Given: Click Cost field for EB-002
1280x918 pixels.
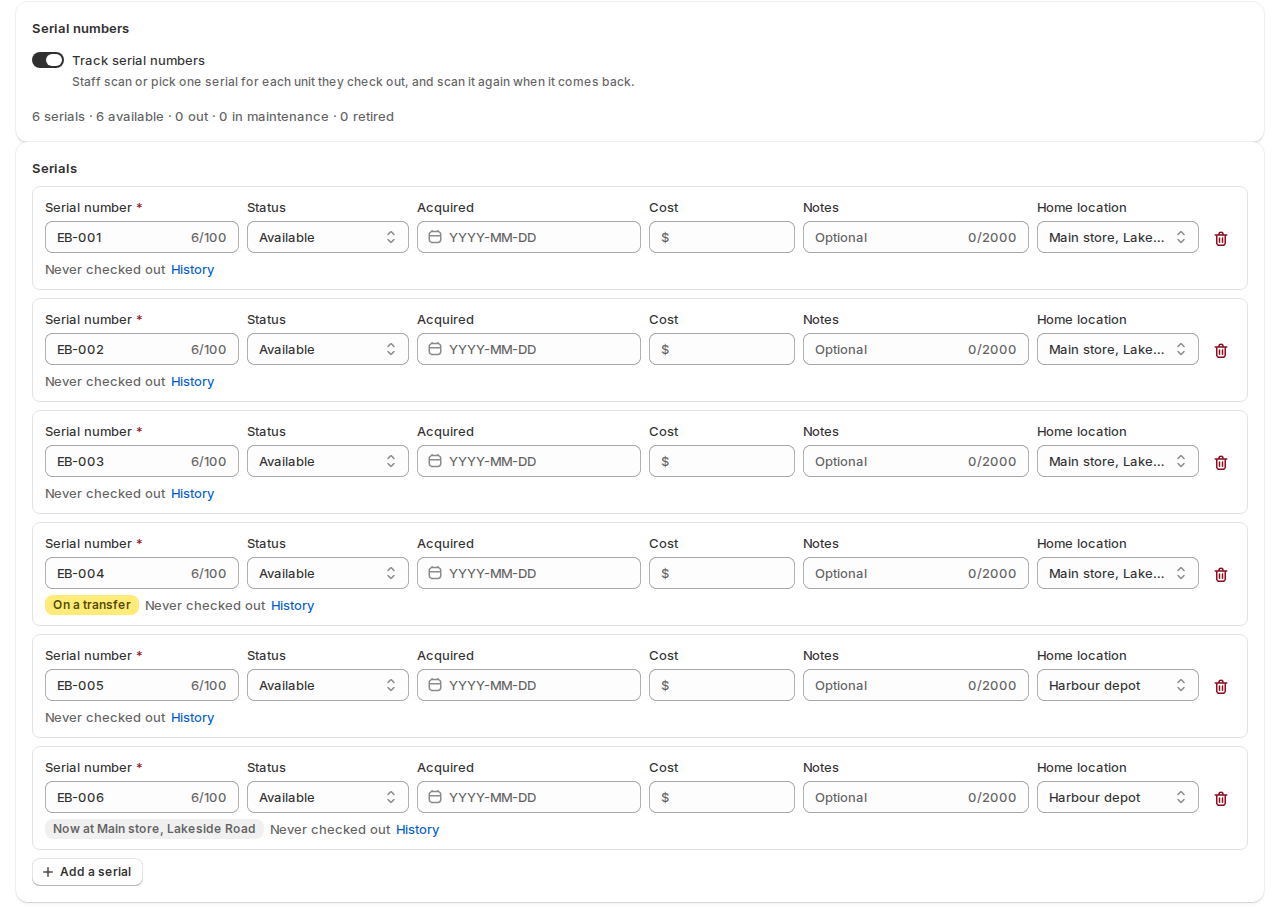Looking at the screenshot, I should point(722,349).
